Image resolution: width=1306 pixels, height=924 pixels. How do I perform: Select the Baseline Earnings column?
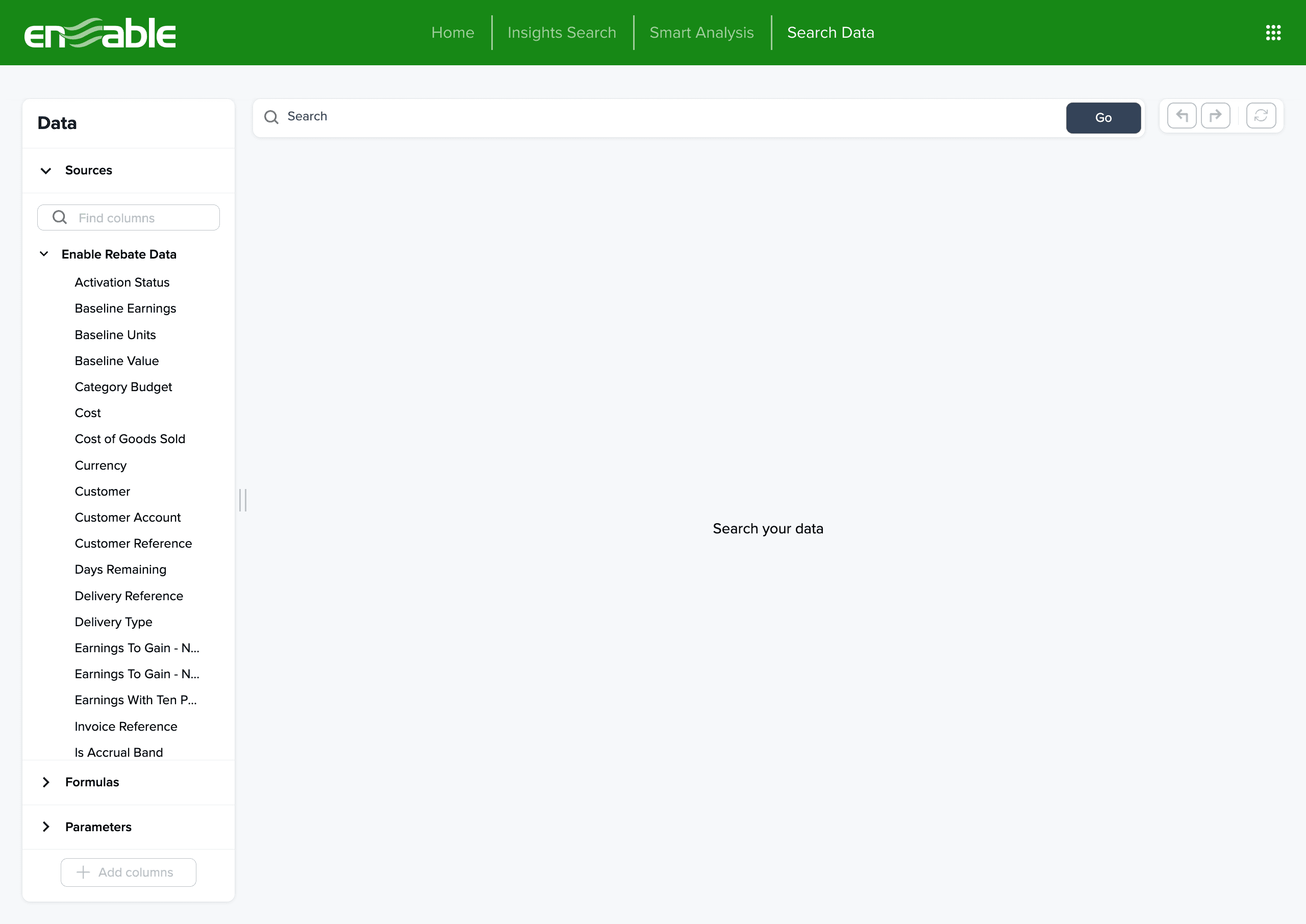coord(125,309)
